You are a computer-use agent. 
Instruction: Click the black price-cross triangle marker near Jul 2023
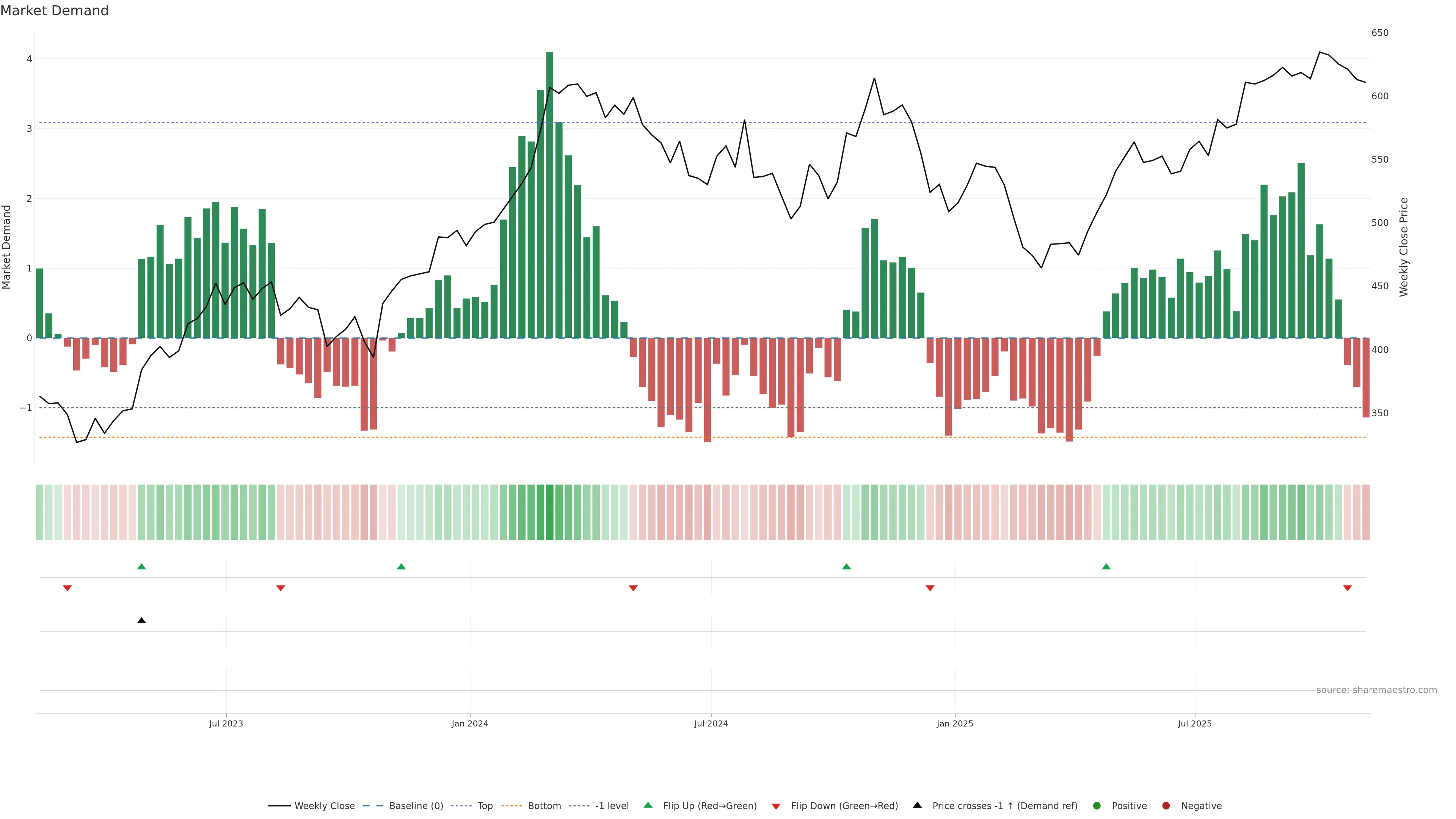pos(141,621)
